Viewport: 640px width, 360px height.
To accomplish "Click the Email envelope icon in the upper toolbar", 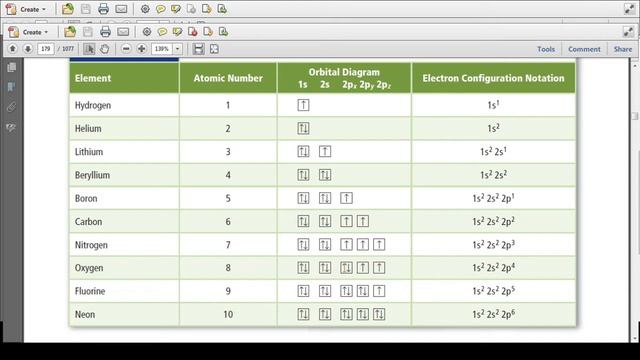I will [x=121, y=9].
